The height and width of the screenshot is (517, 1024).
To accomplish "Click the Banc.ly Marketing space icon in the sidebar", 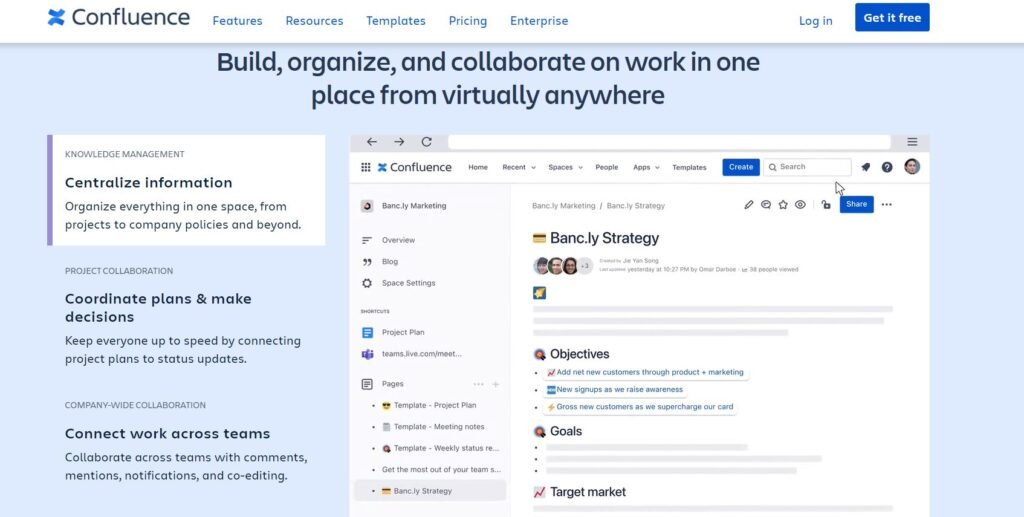I will pyautogui.click(x=367, y=206).
